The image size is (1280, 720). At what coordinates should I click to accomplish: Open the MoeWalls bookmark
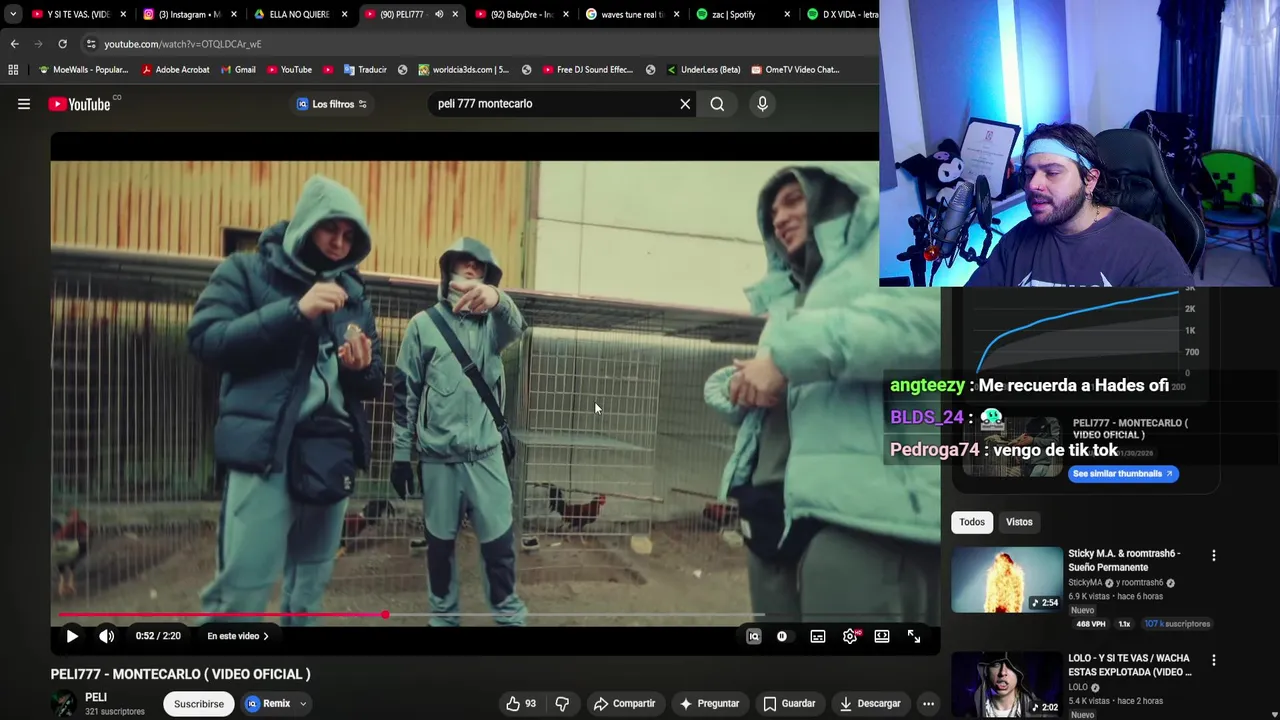[x=83, y=70]
